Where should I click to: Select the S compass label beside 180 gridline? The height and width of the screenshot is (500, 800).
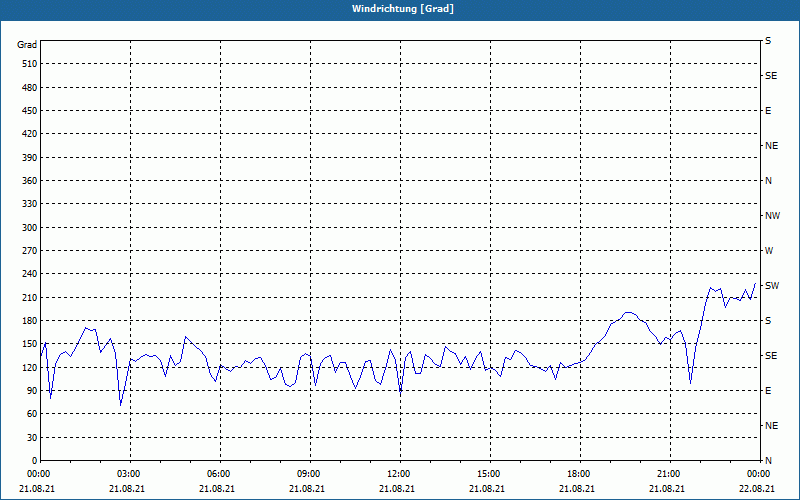click(x=768, y=321)
